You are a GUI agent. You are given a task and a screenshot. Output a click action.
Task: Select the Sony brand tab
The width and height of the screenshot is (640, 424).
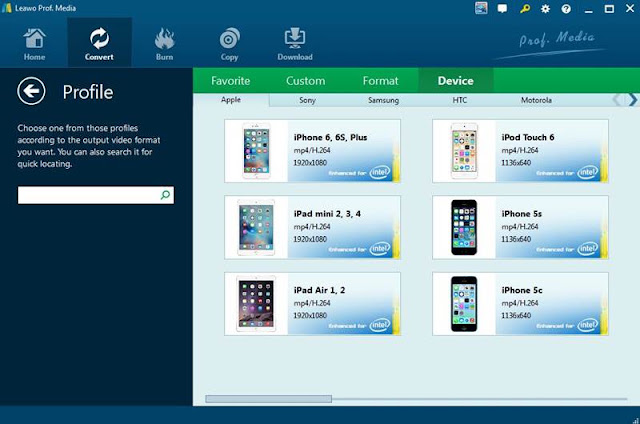pyautogui.click(x=307, y=100)
